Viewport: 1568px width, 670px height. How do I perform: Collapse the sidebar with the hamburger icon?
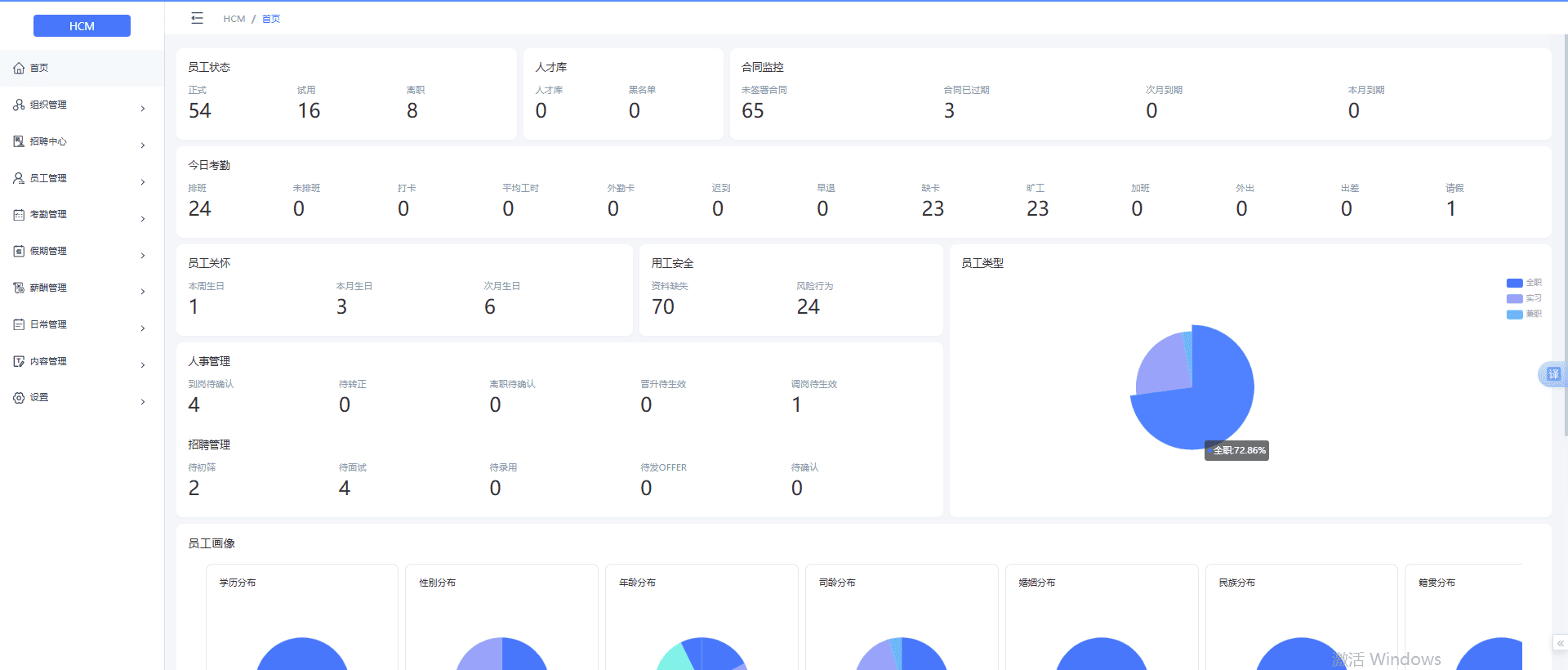pos(197,18)
